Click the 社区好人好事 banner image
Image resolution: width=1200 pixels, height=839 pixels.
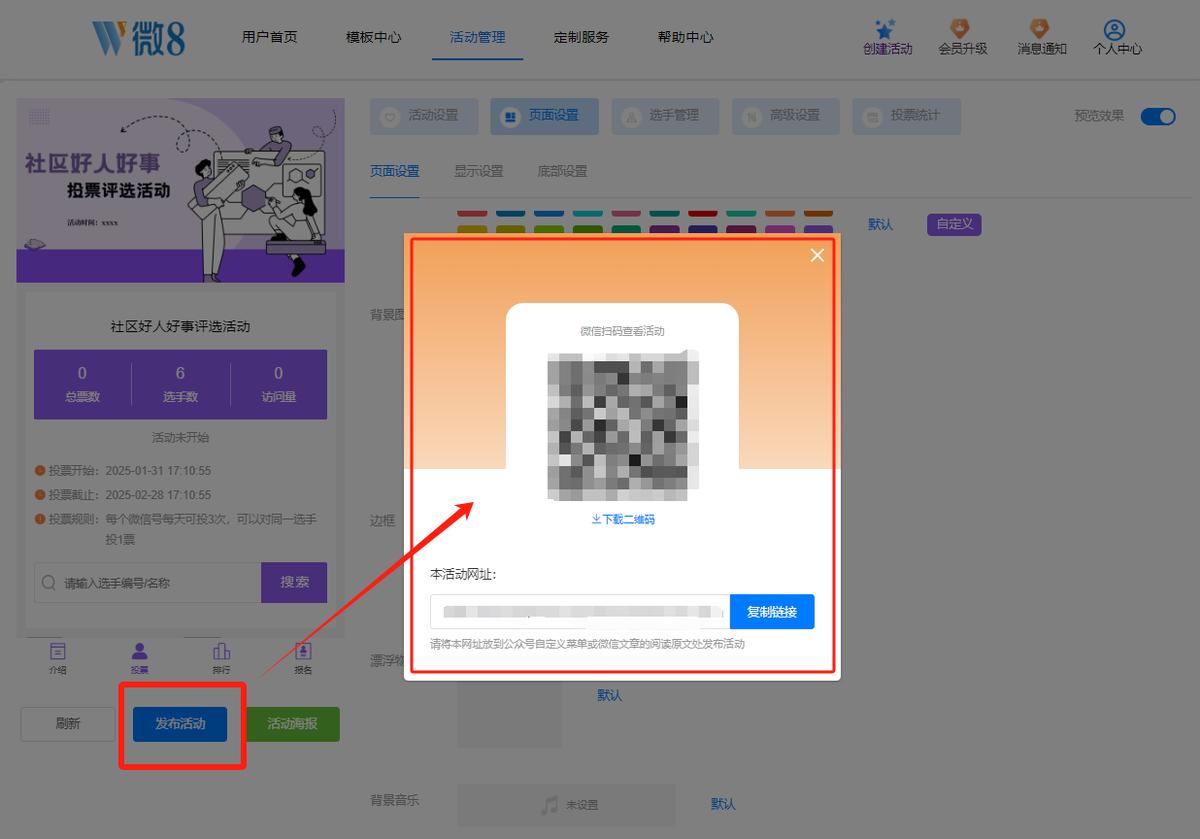181,190
